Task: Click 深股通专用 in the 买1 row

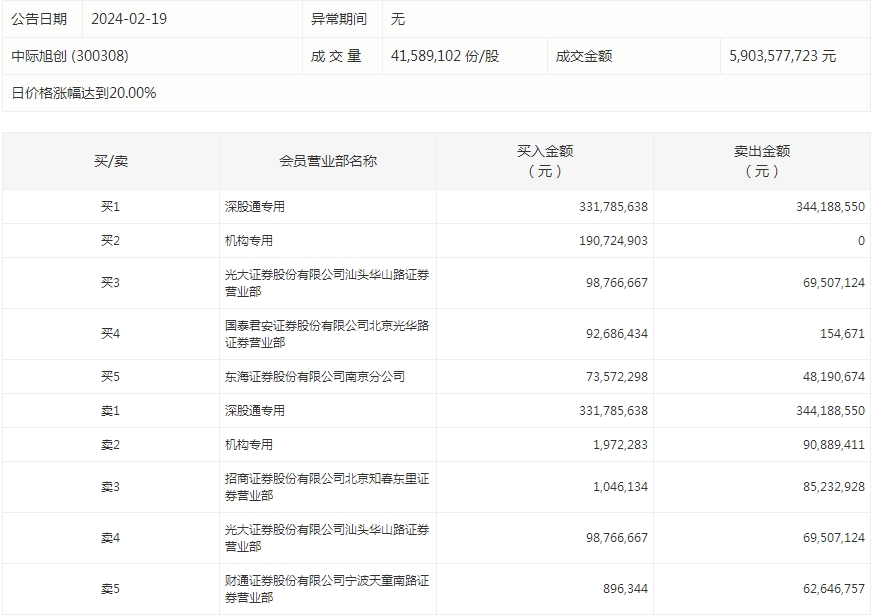Action: coord(255,207)
